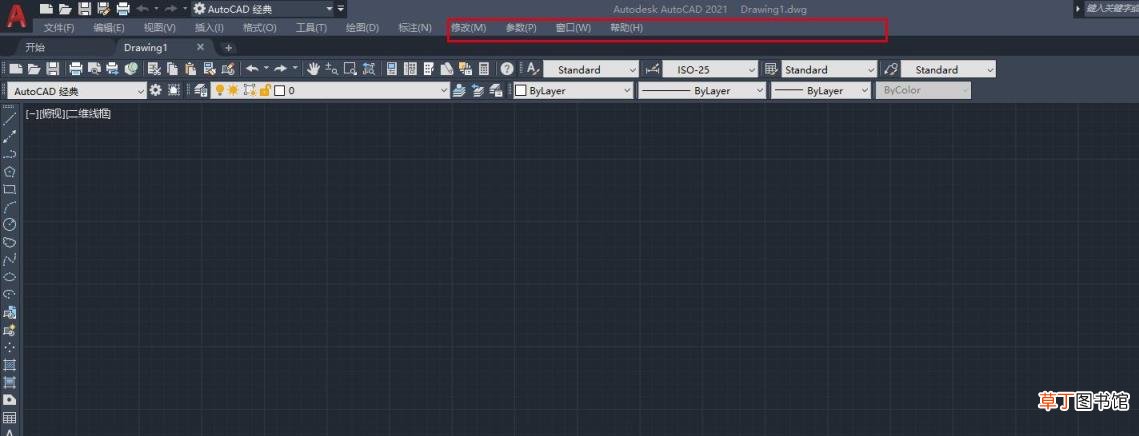Open the Properties palette icon
Viewport: 1139px width, 436px height.
[392, 69]
